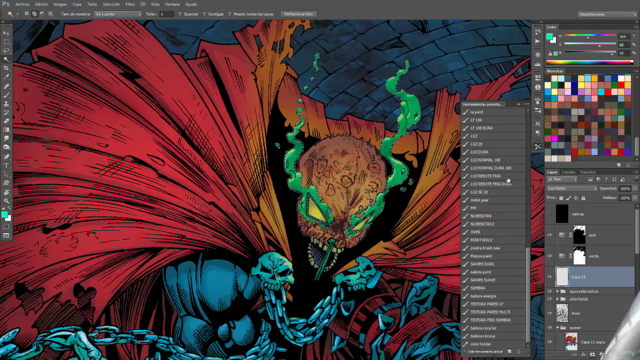Collapse the spawn layer group
The image size is (640, 360).
pyautogui.click(x=557, y=328)
